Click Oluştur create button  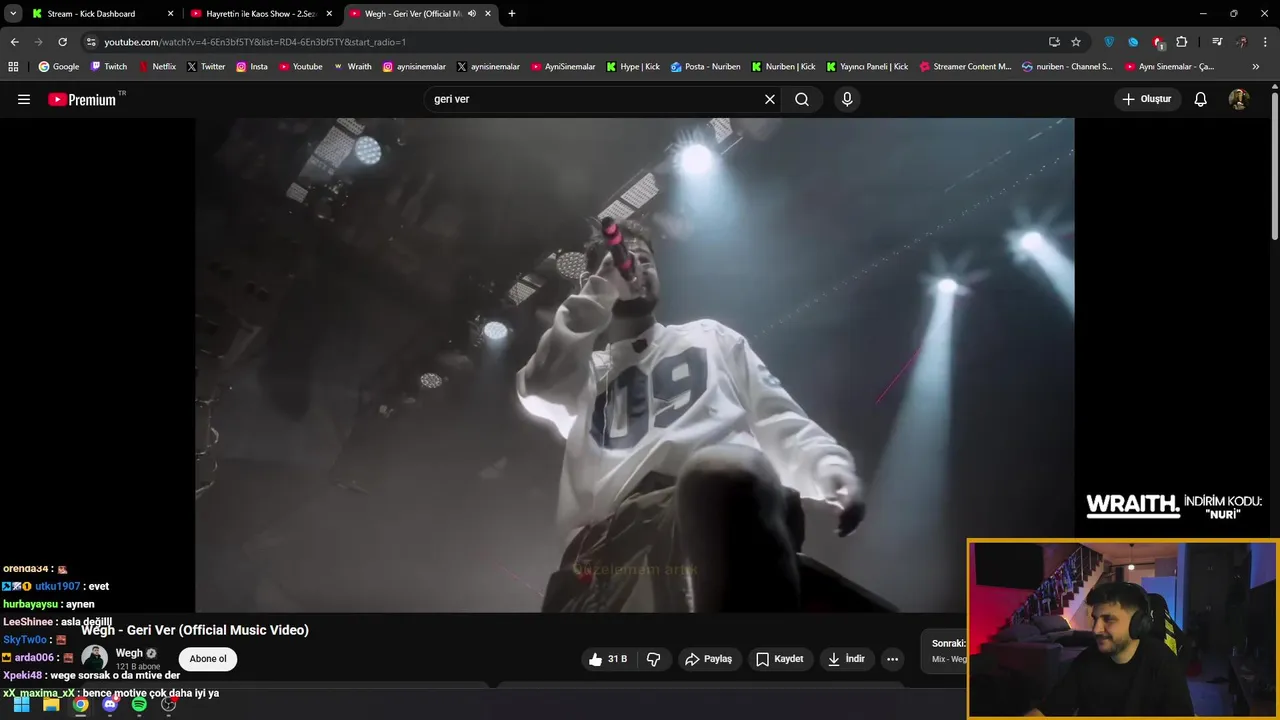tap(1147, 99)
